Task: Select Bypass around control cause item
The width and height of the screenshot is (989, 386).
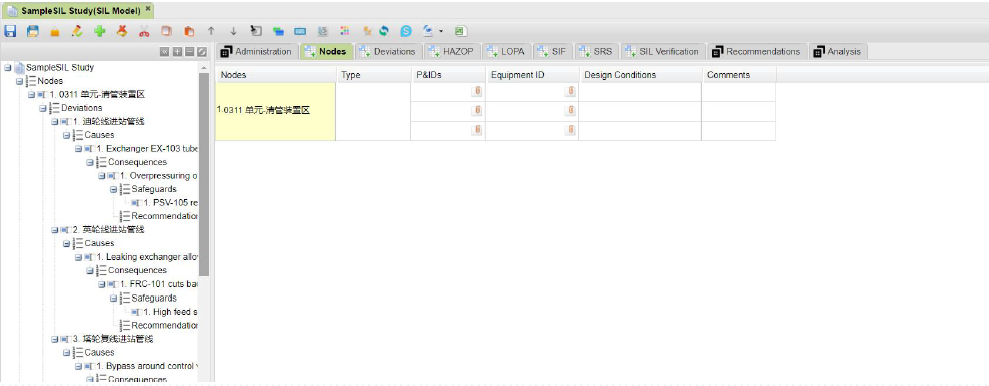Action: click(148, 366)
